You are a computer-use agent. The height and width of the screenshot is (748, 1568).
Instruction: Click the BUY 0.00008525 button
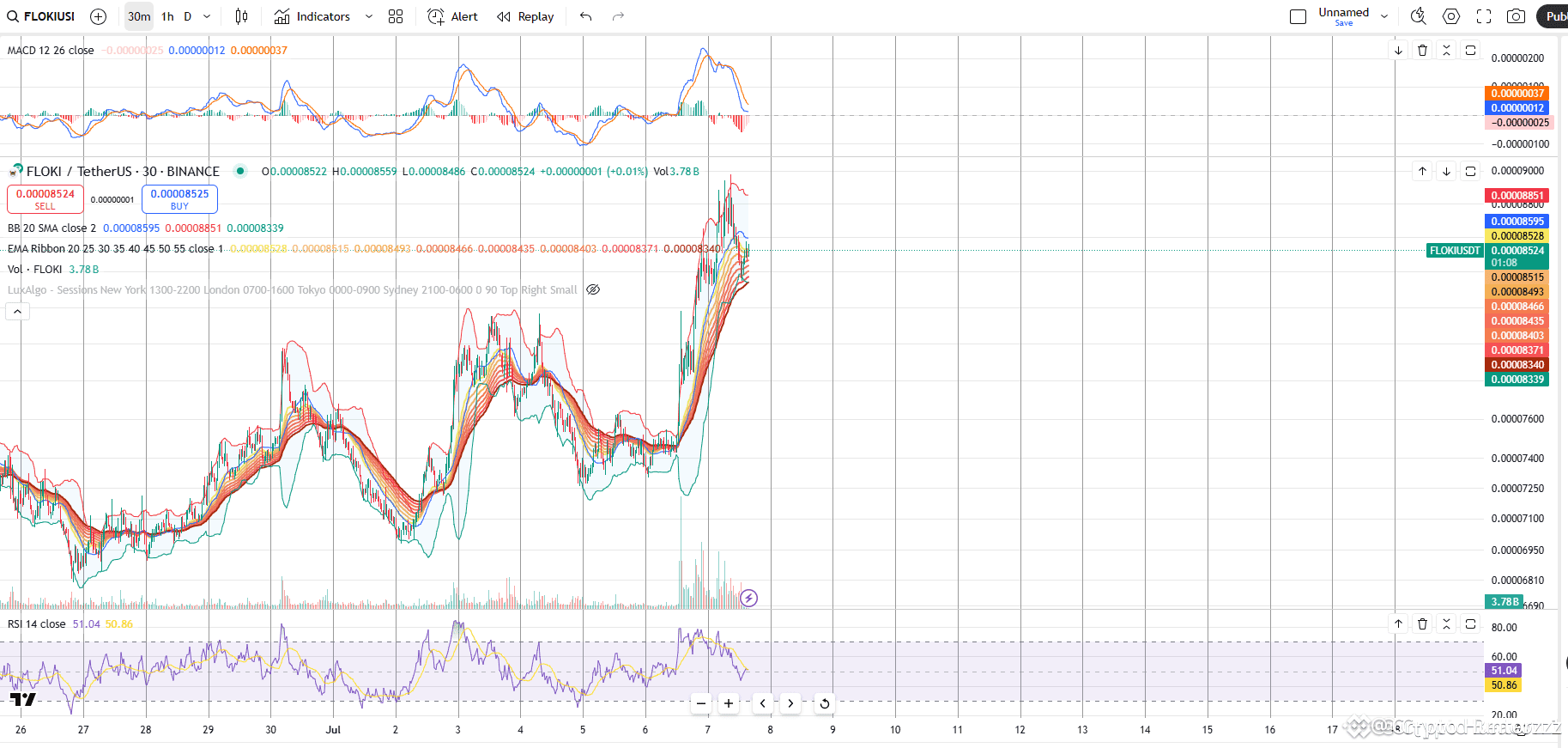(179, 199)
